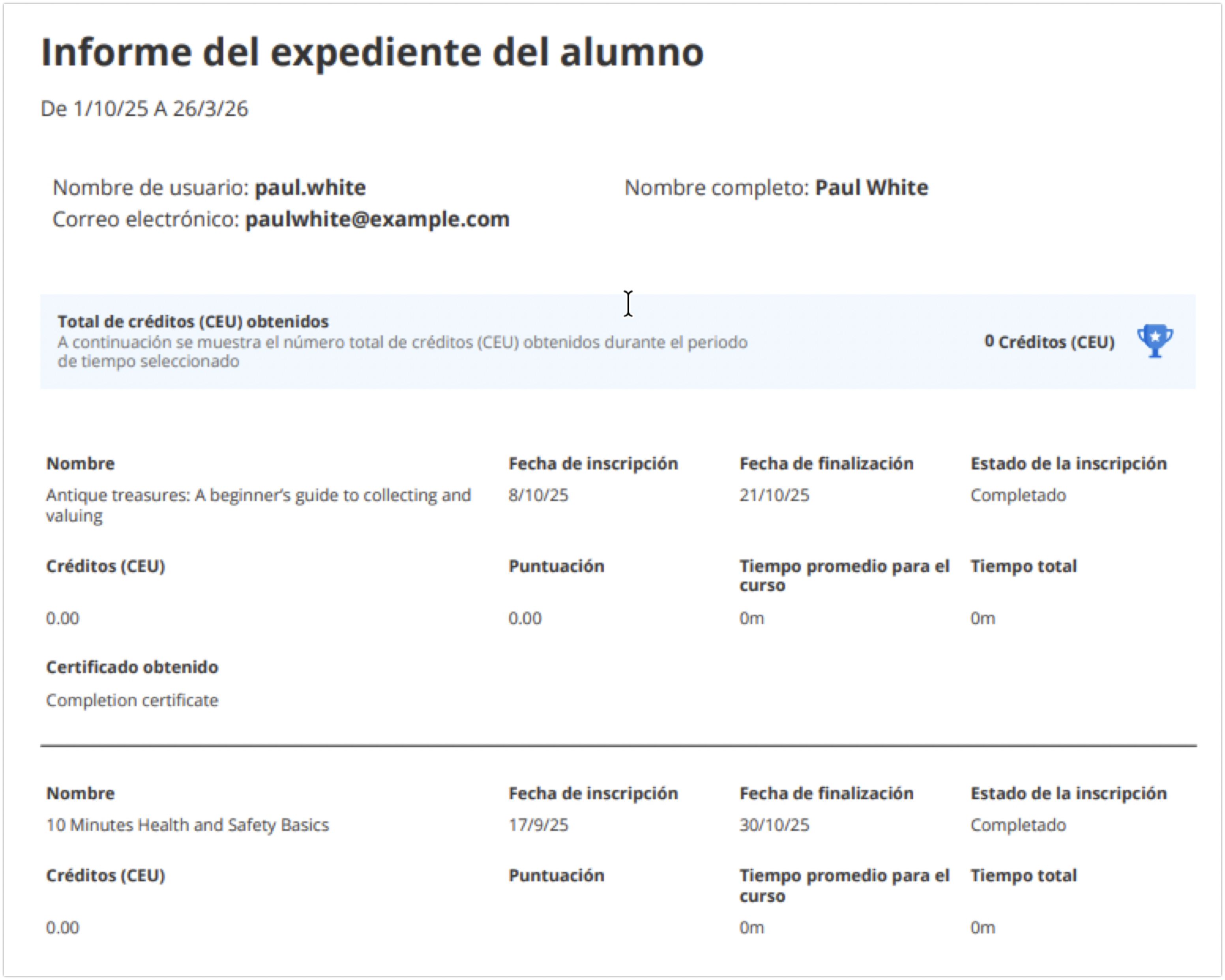Viewport: 1225px width, 980px height.
Task: Select the email paulwhite@example.com
Action: pyautogui.click(x=377, y=219)
